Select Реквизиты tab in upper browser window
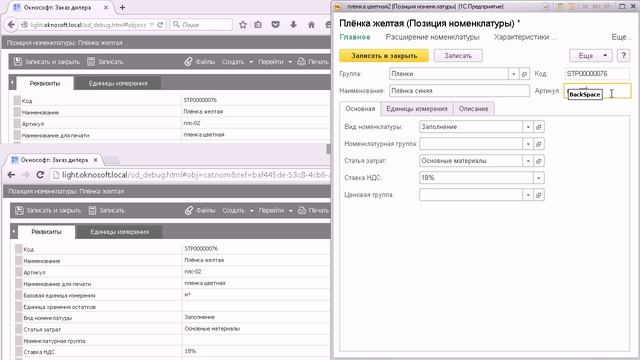The height and width of the screenshot is (360, 640). [x=45, y=83]
